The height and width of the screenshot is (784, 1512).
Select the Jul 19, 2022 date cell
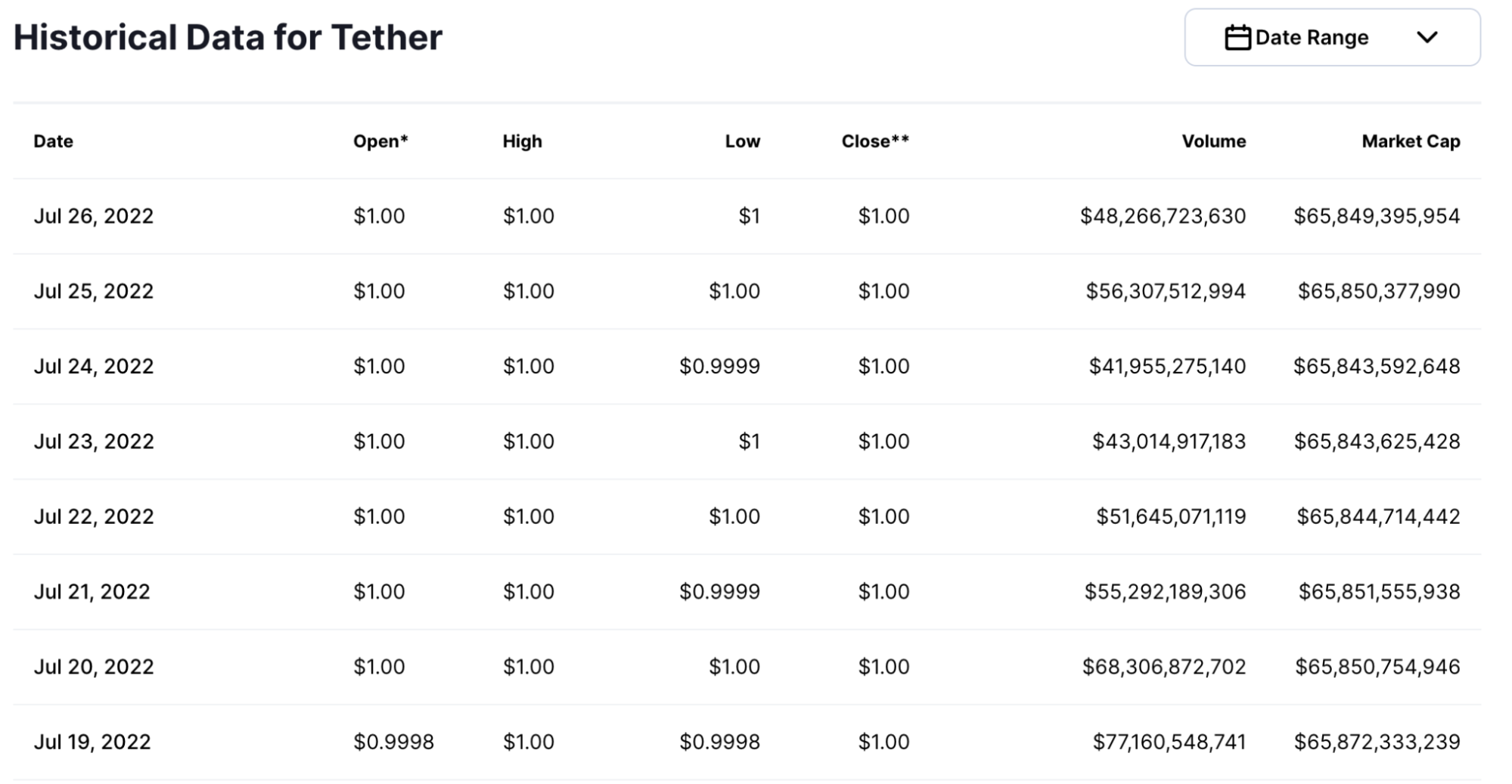point(92,742)
